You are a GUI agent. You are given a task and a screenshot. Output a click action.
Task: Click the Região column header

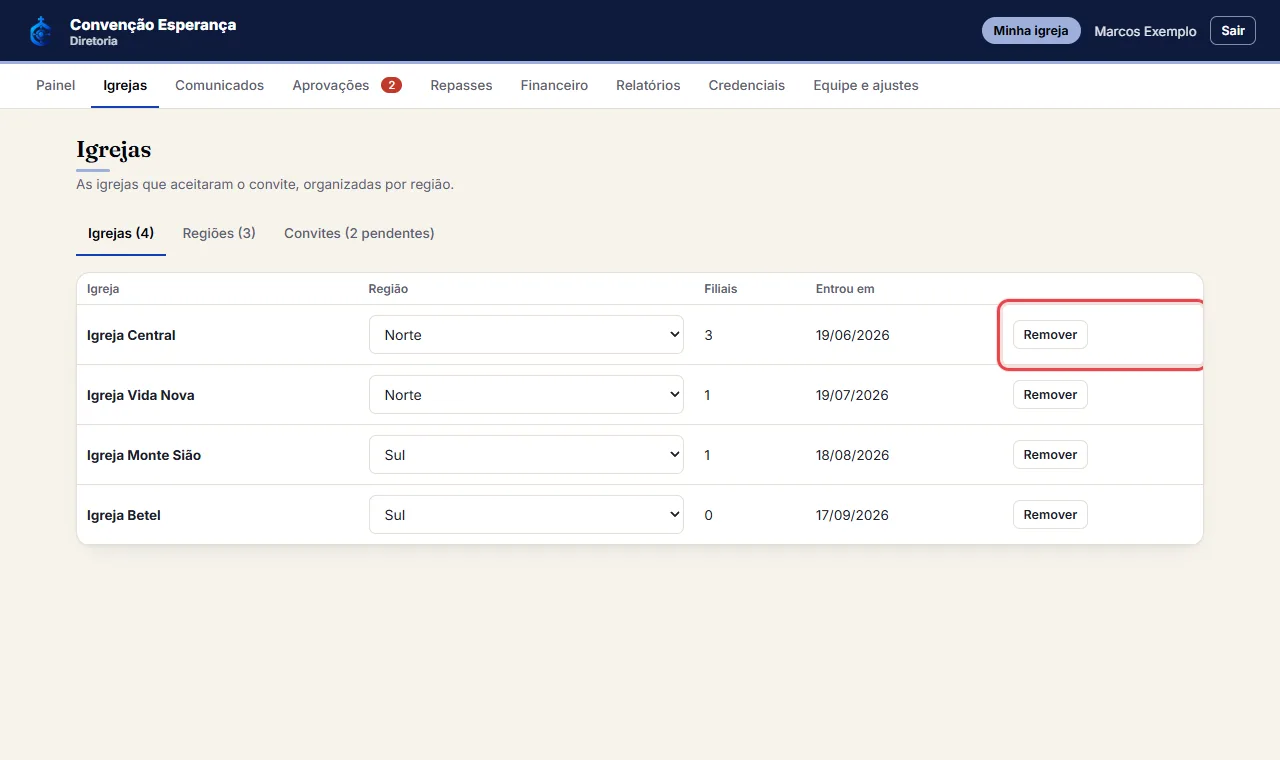pyautogui.click(x=388, y=289)
